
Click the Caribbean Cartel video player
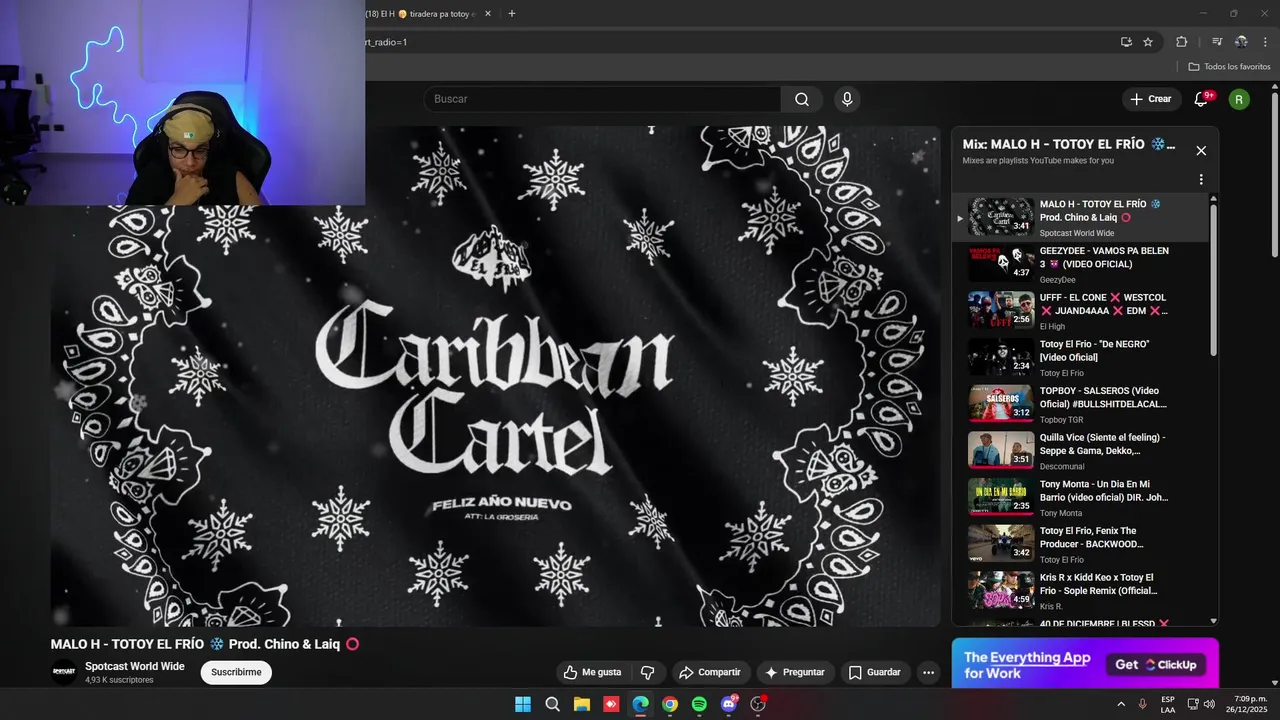coord(496,376)
